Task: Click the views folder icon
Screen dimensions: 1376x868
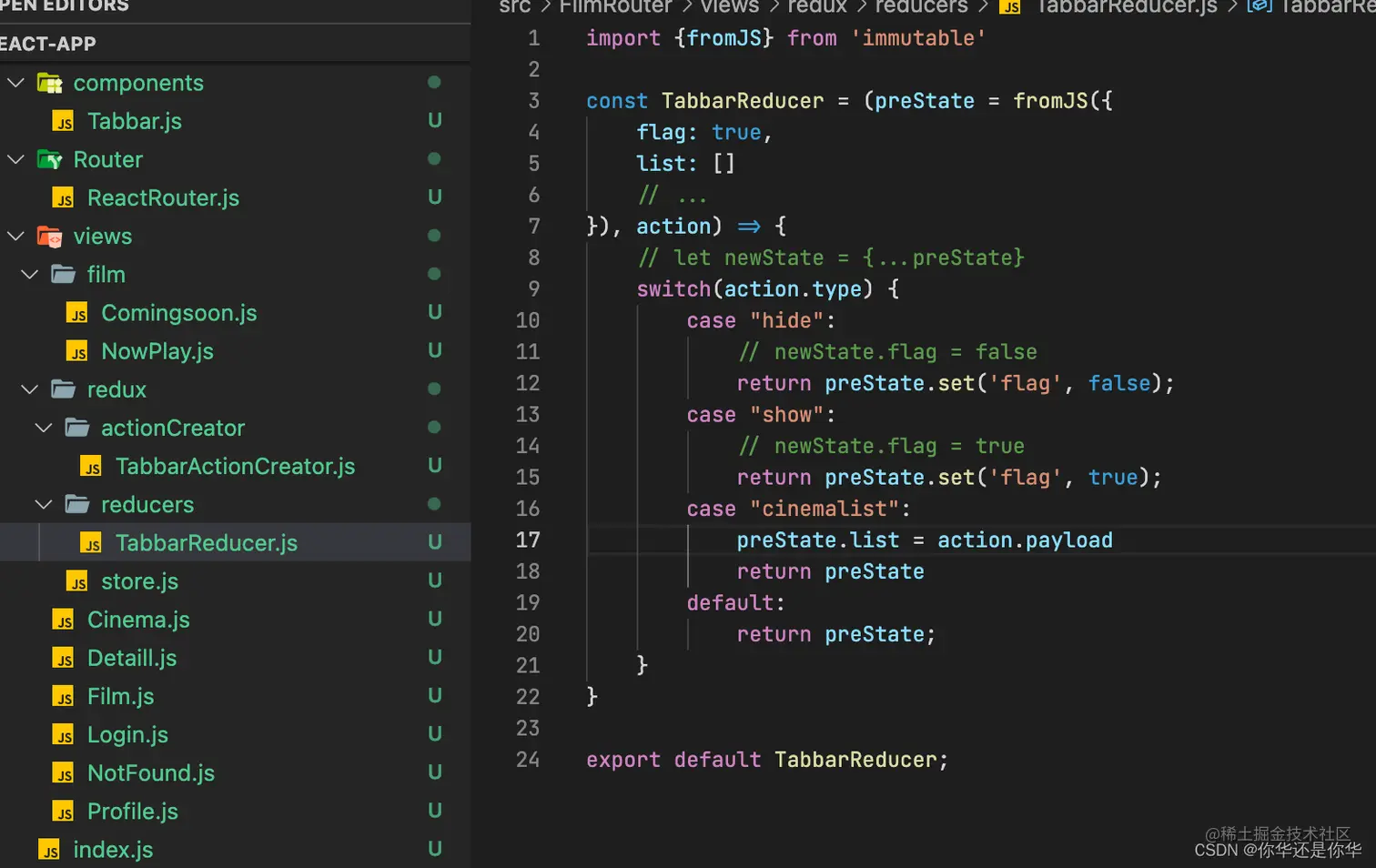Action: coord(49,237)
